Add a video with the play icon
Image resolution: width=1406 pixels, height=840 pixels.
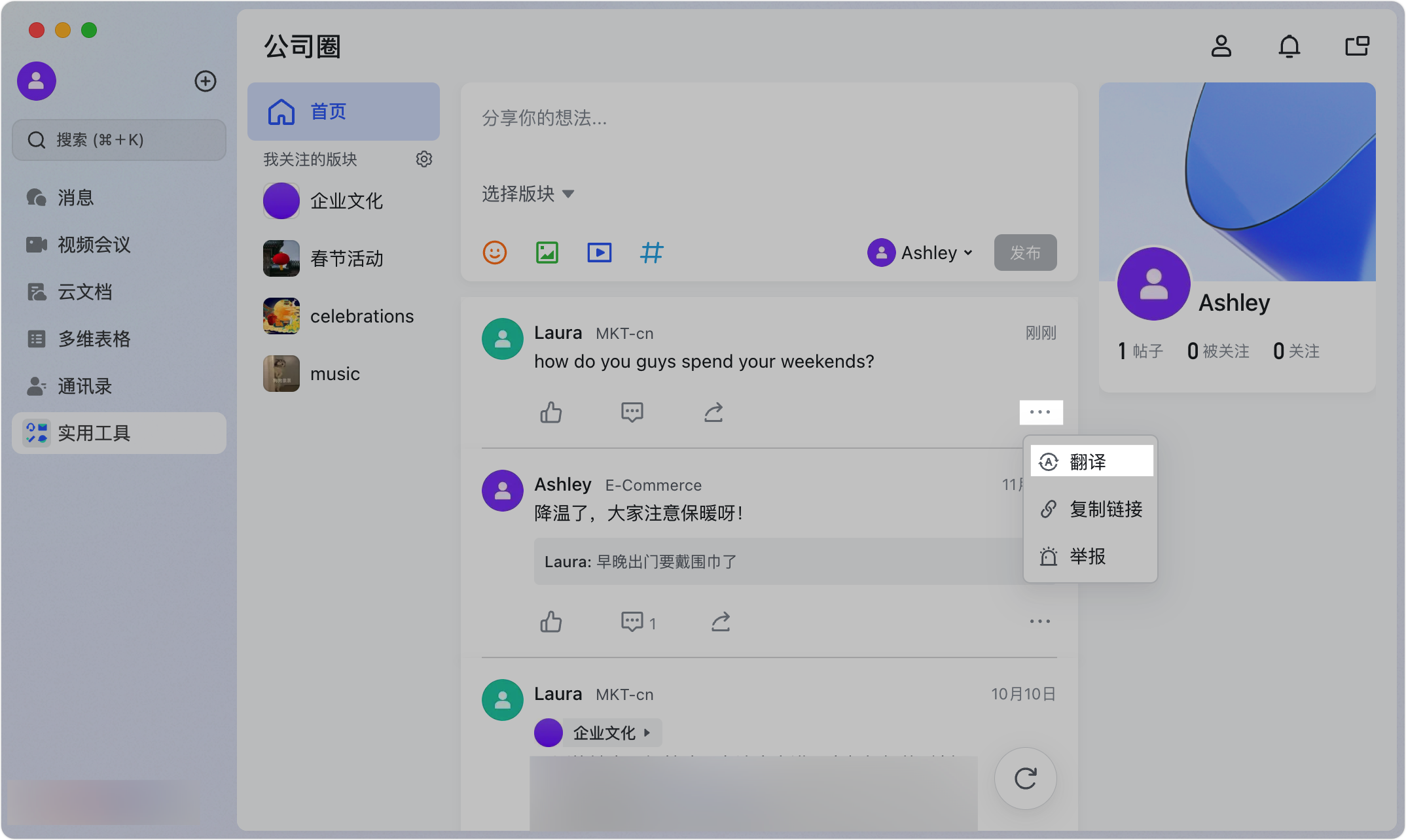[600, 253]
